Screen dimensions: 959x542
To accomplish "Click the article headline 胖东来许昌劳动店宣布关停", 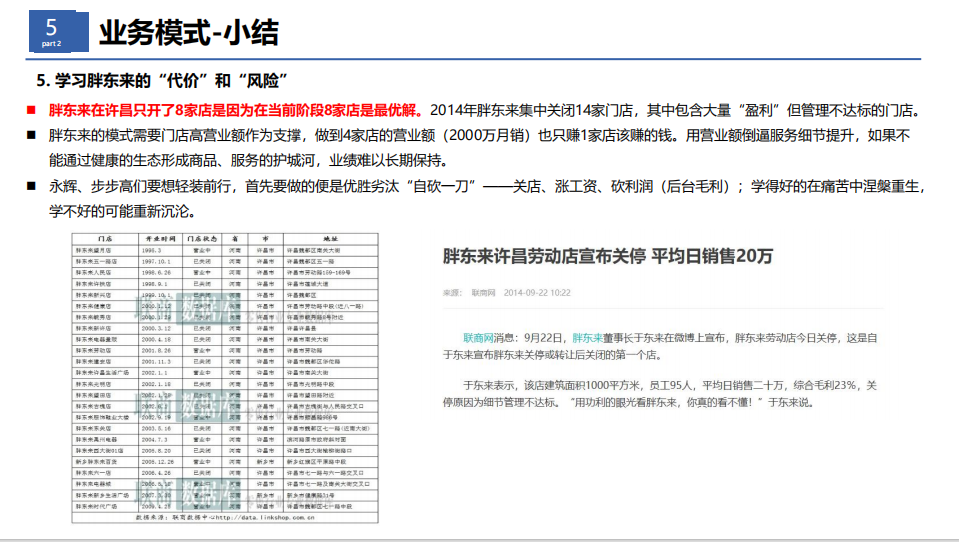I will click(x=608, y=256).
